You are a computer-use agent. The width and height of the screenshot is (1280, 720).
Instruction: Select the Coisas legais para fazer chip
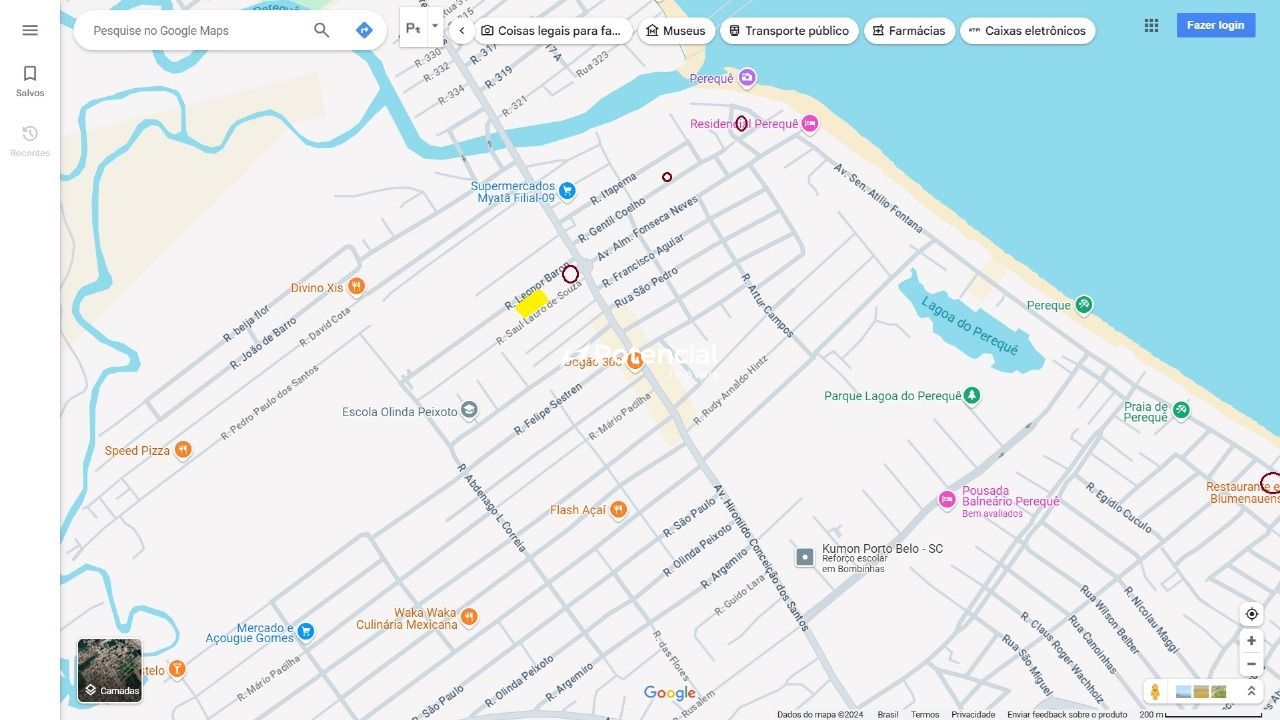point(551,31)
